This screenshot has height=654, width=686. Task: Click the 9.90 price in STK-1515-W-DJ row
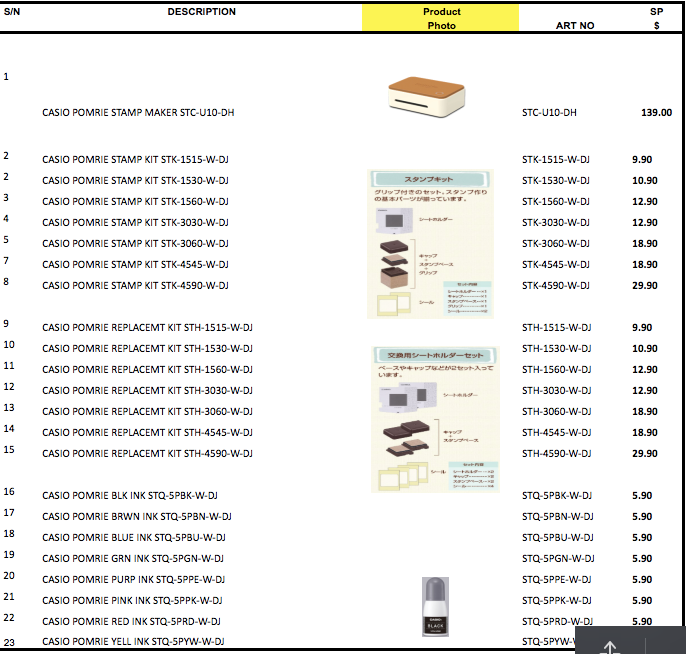pyautogui.click(x=642, y=159)
